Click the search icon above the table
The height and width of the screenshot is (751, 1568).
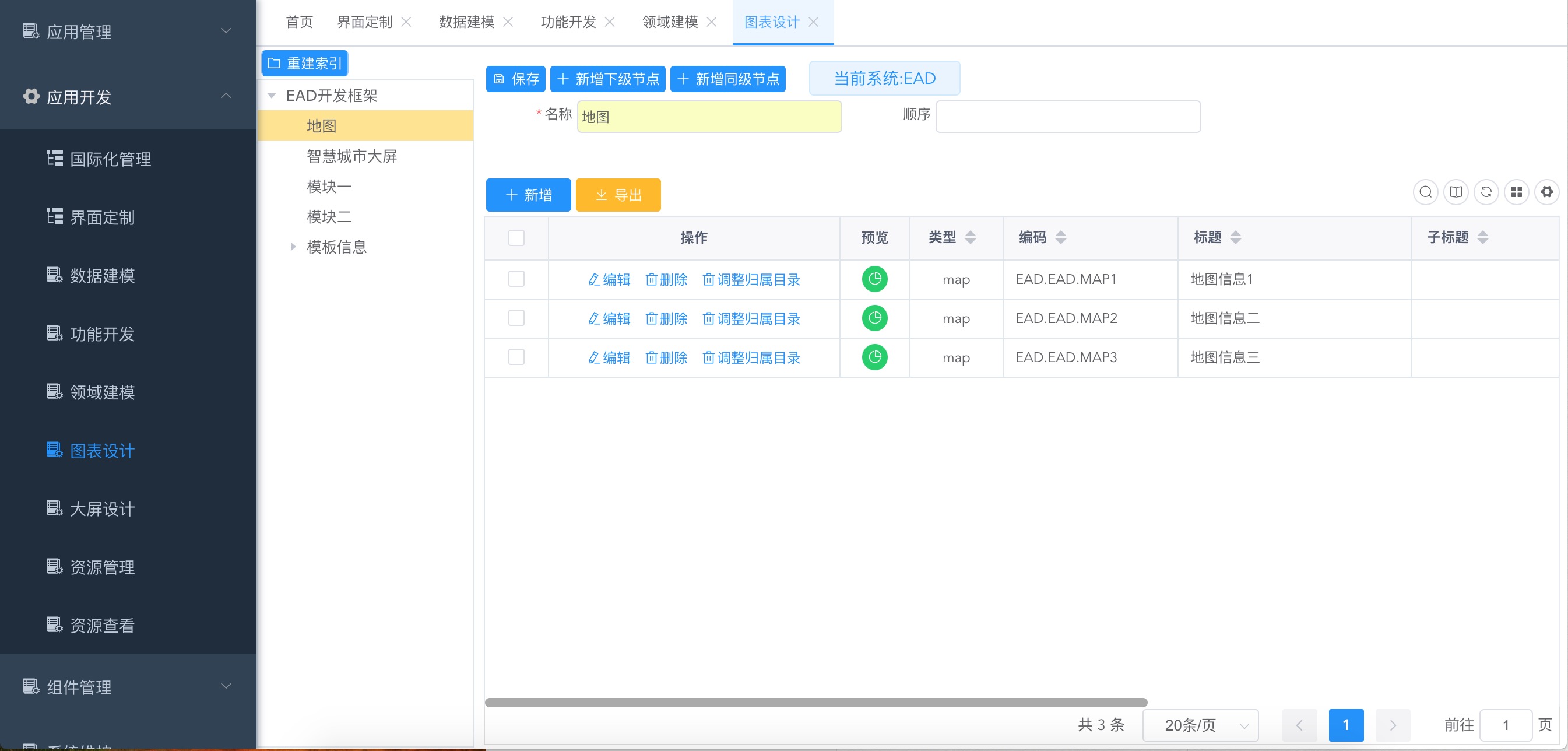coord(1425,192)
